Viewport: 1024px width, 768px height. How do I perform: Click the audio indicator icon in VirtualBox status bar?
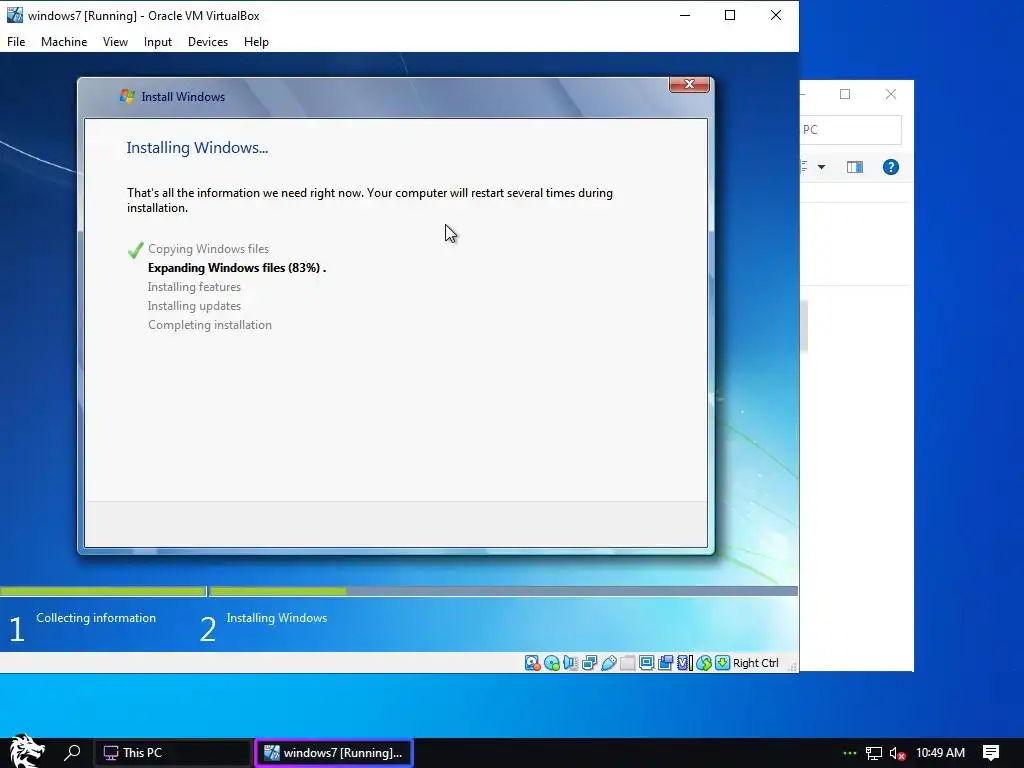571,663
